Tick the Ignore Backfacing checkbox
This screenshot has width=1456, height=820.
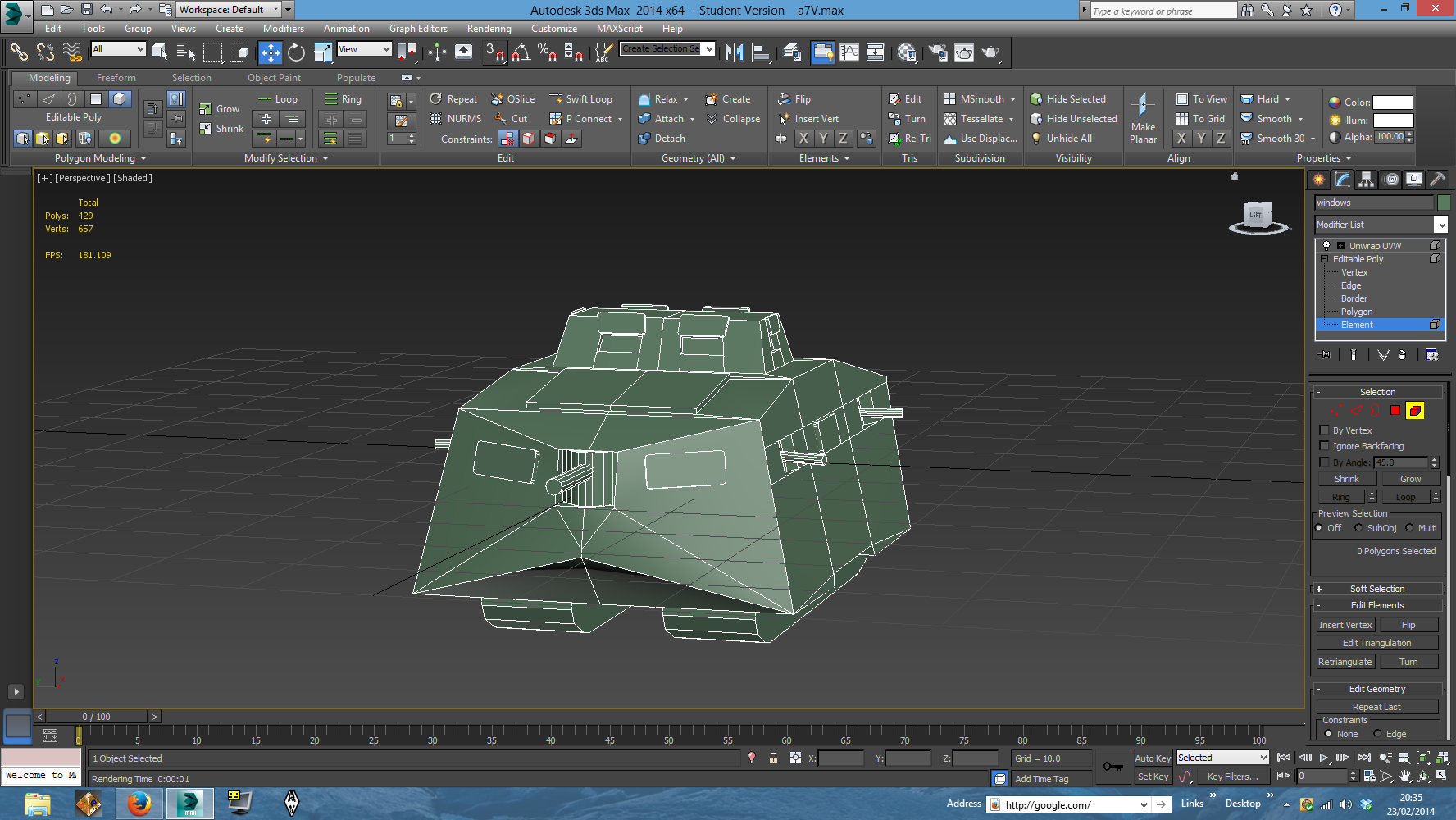coord(1324,446)
